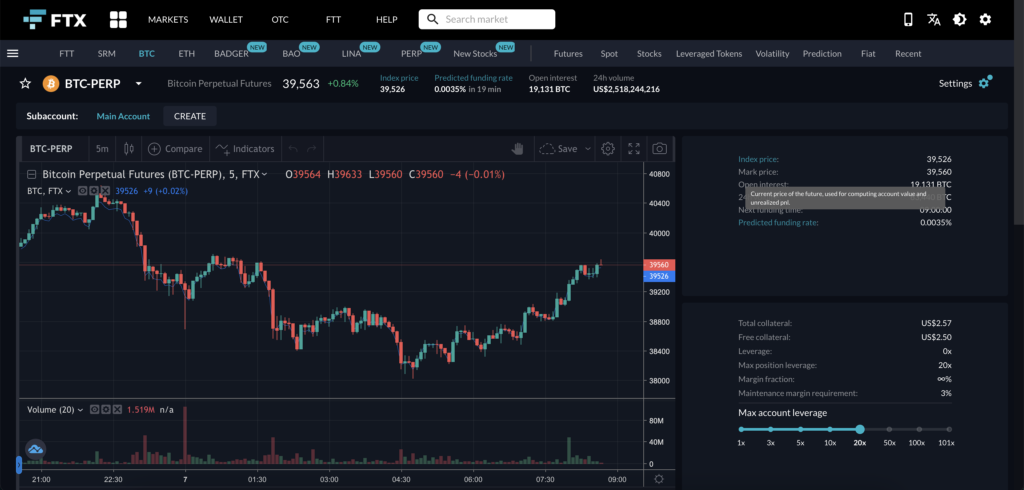
Task: Open the HELP menu
Action: (x=387, y=20)
